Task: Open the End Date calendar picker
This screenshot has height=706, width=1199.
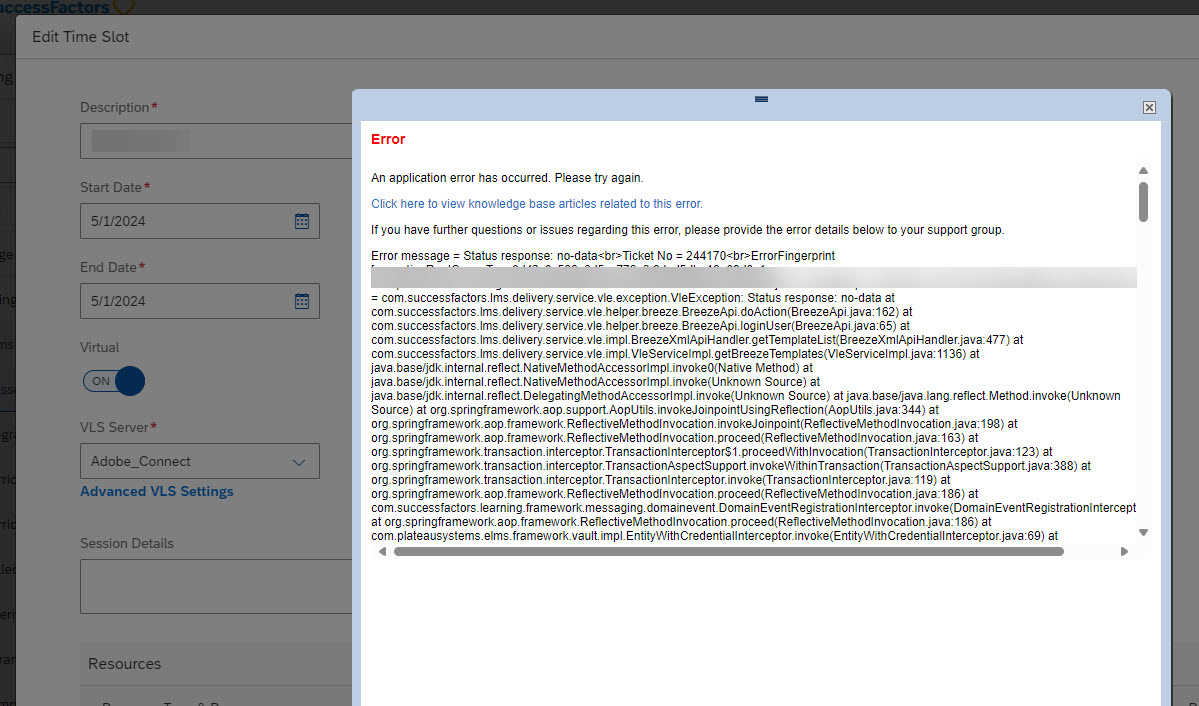Action: [302, 301]
